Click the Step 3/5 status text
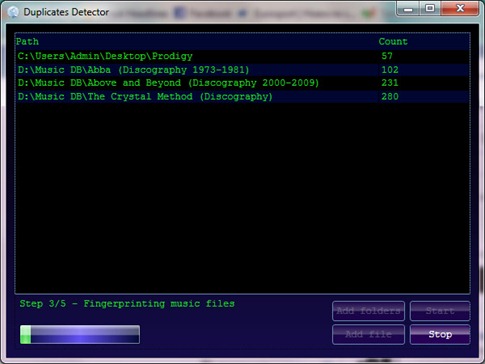This screenshot has height=364, width=485. coord(127,304)
